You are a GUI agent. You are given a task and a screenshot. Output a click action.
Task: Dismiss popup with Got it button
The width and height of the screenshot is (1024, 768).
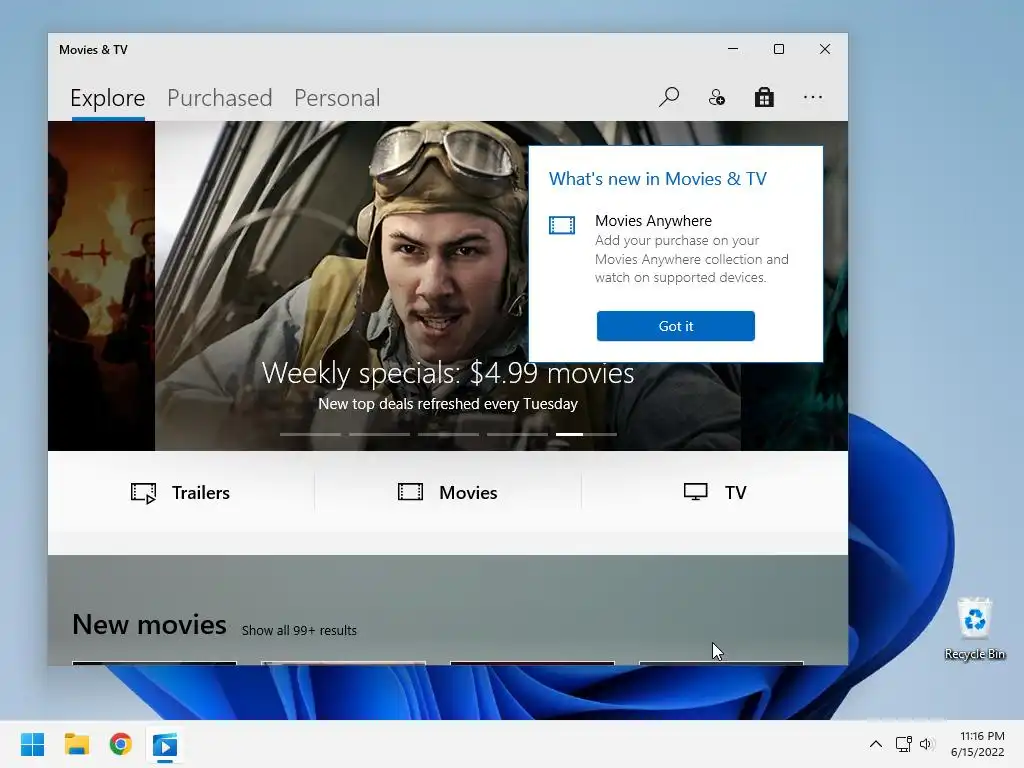point(675,326)
